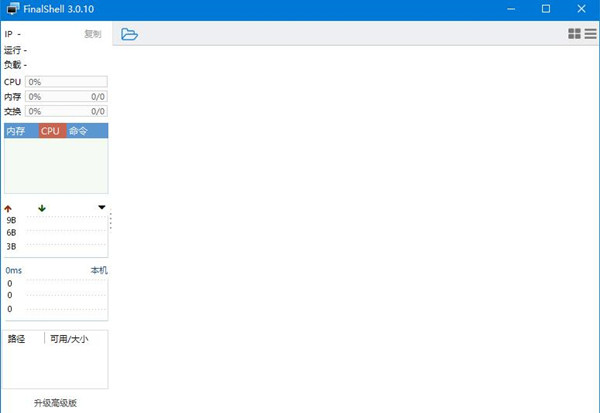This screenshot has height=413, width=600.
Task: Click the 本机 ping target label
Action: pyautogui.click(x=98, y=271)
